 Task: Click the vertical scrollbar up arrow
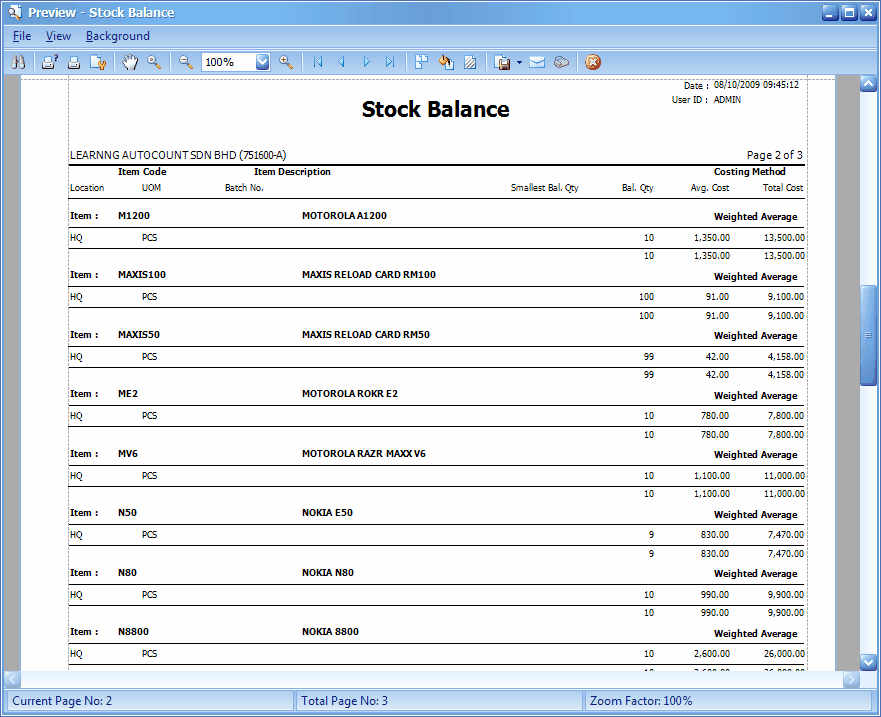868,84
